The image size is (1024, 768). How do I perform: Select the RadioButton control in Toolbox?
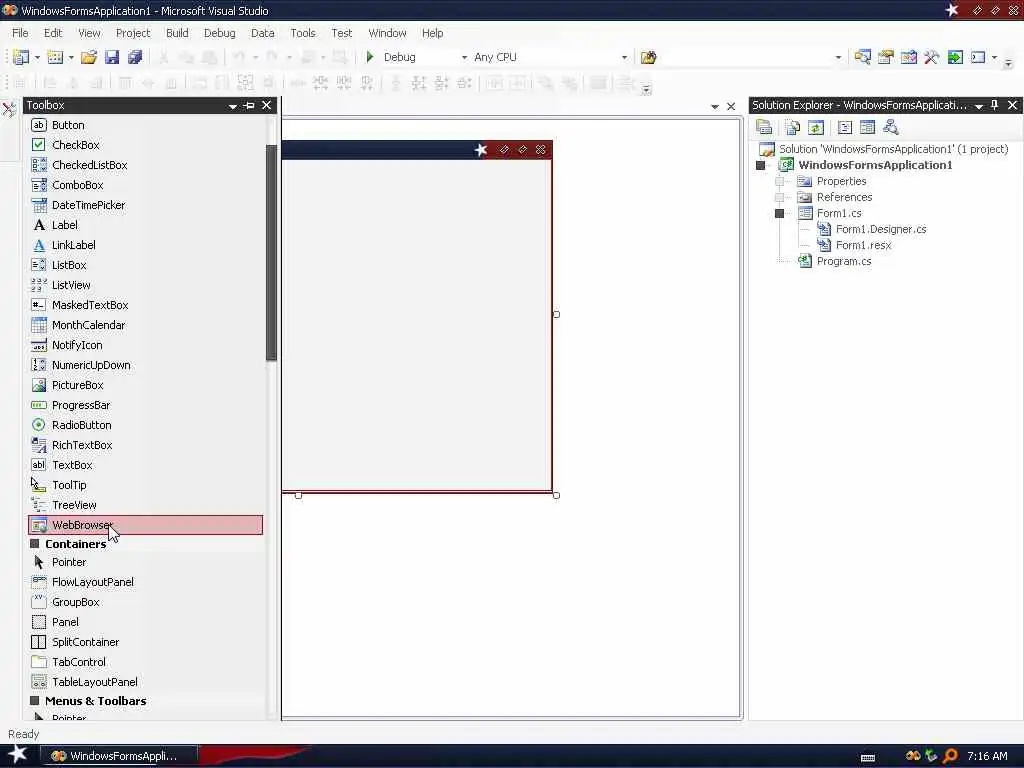pos(146,425)
